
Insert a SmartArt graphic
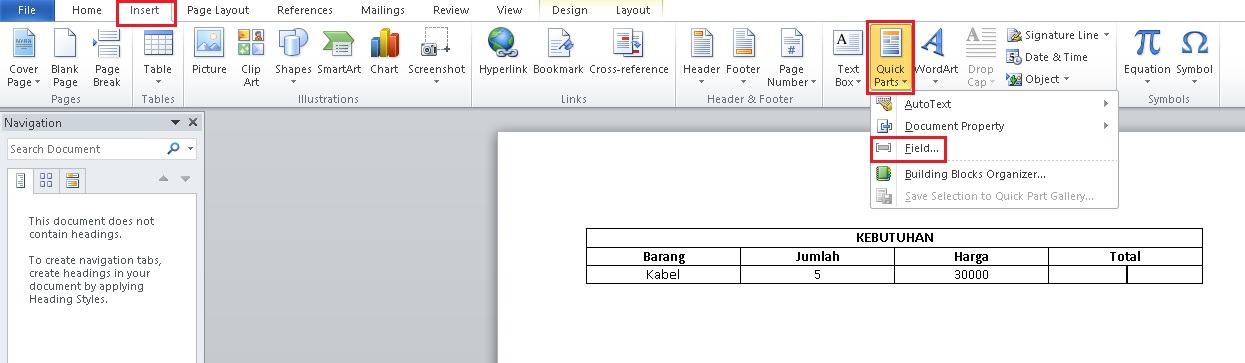coord(340,53)
